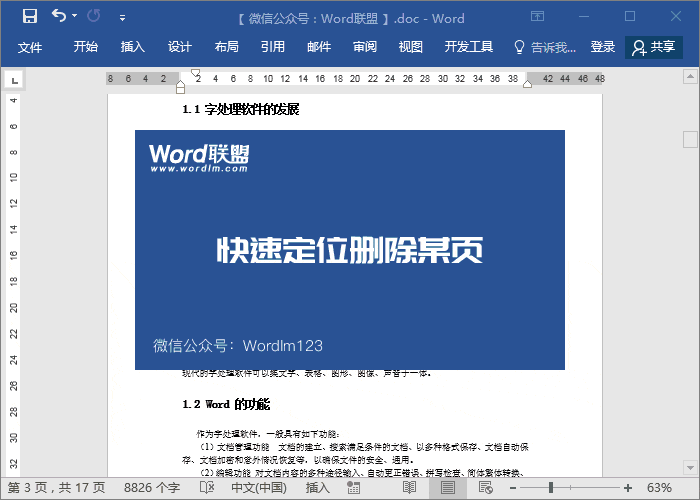Screen dimensions: 700x500
Task: Switch to the 审阅 ribbon tab
Action: point(365,46)
